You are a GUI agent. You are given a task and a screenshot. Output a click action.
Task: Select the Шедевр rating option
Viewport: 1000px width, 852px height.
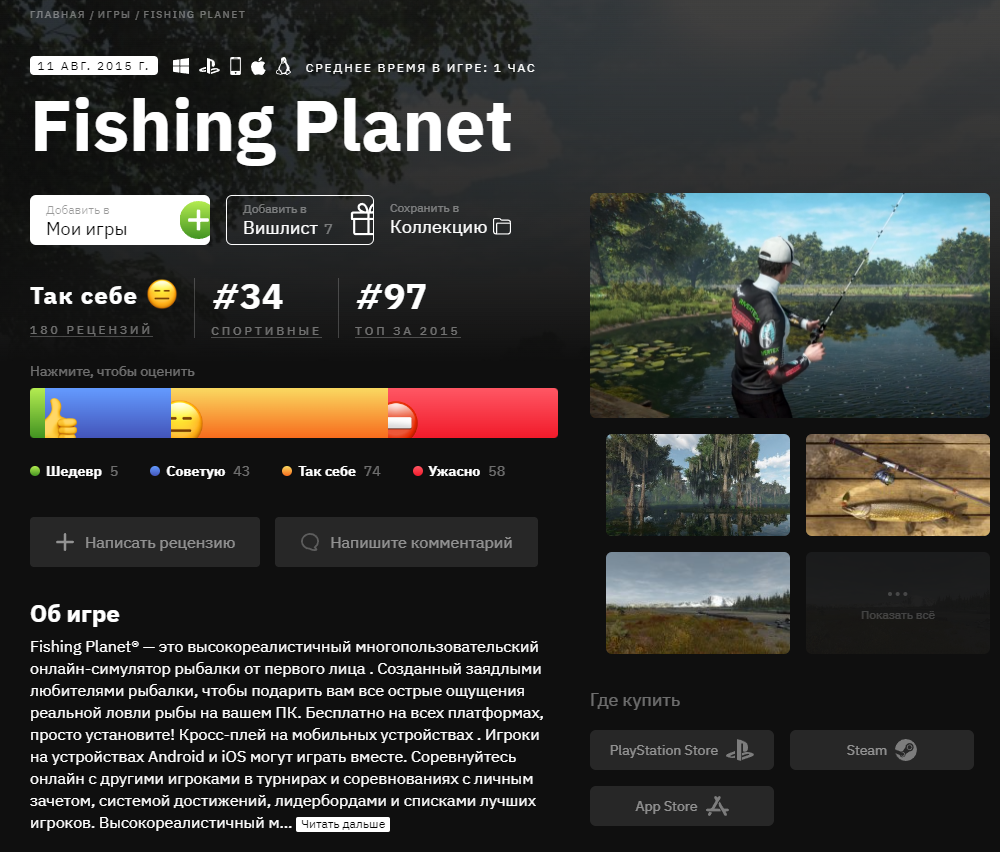(74, 471)
